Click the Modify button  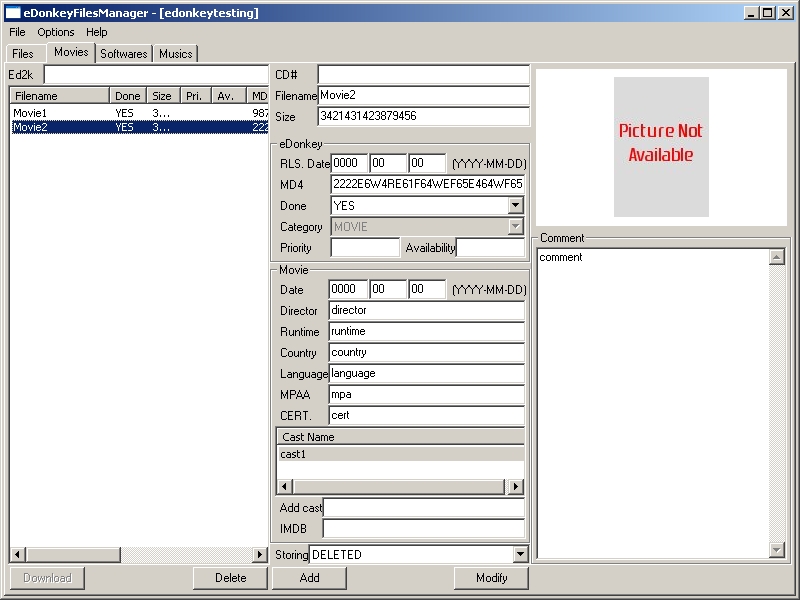click(491, 578)
